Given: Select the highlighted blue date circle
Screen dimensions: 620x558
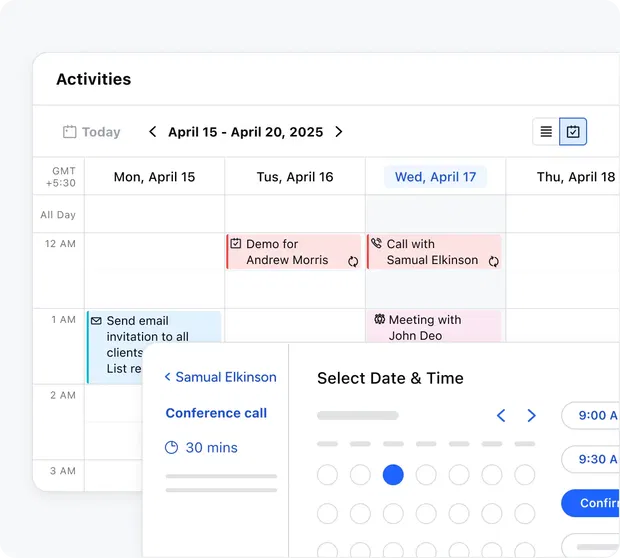Looking at the screenshot, I should pyautogui.click(x=393, y=475).
